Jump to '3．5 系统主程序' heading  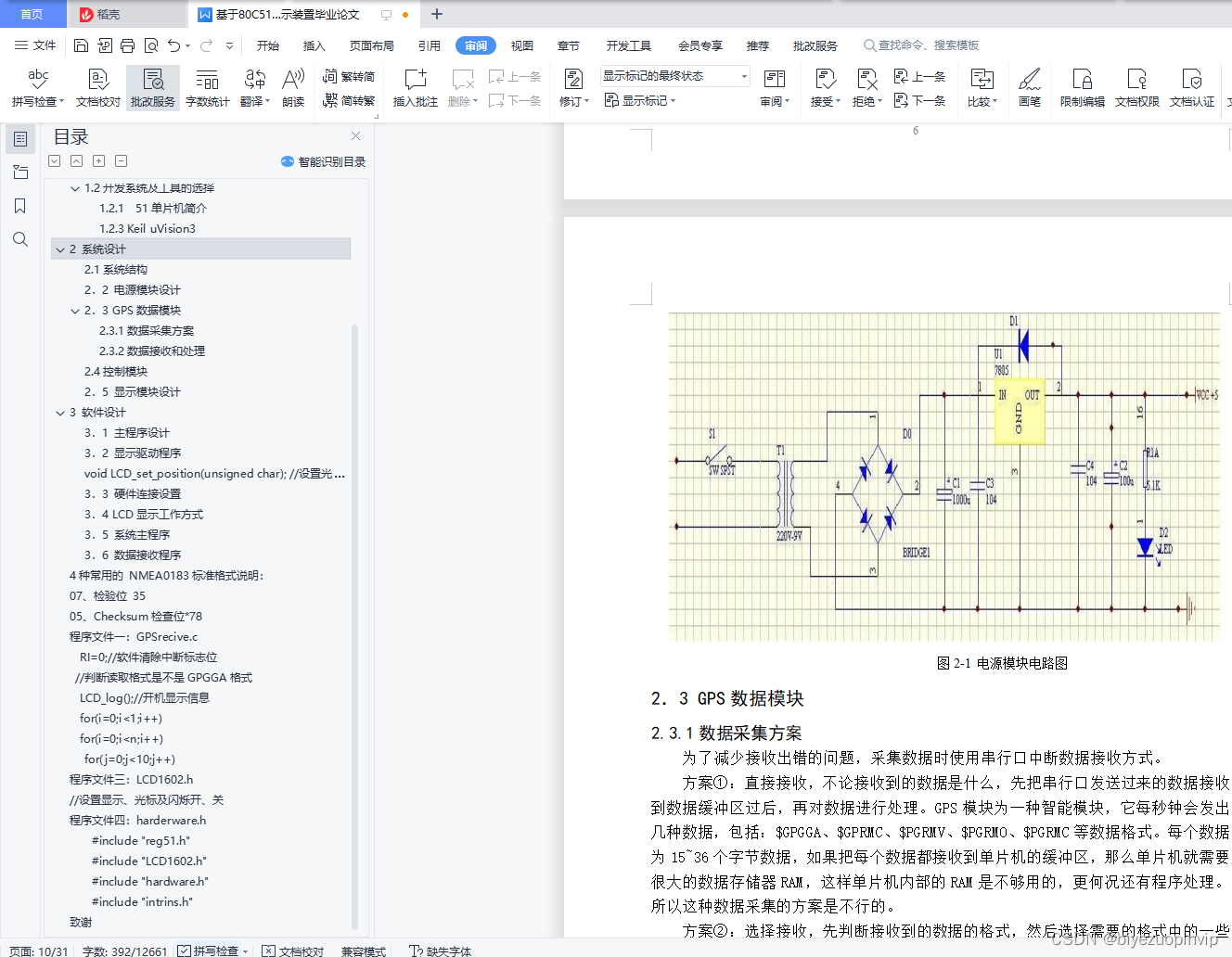(x=127, y=535)
